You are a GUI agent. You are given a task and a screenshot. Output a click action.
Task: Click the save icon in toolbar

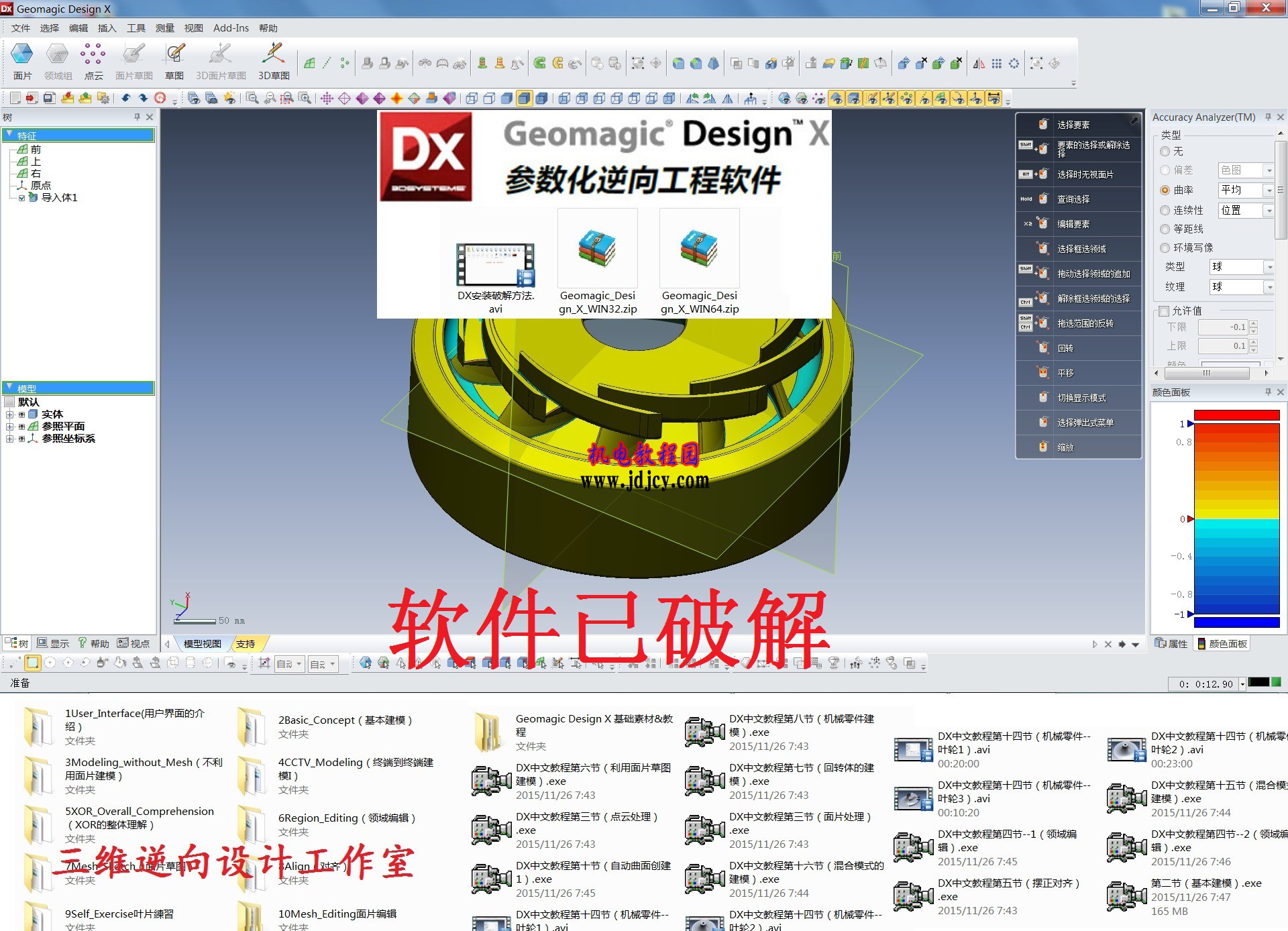point(49,98)
